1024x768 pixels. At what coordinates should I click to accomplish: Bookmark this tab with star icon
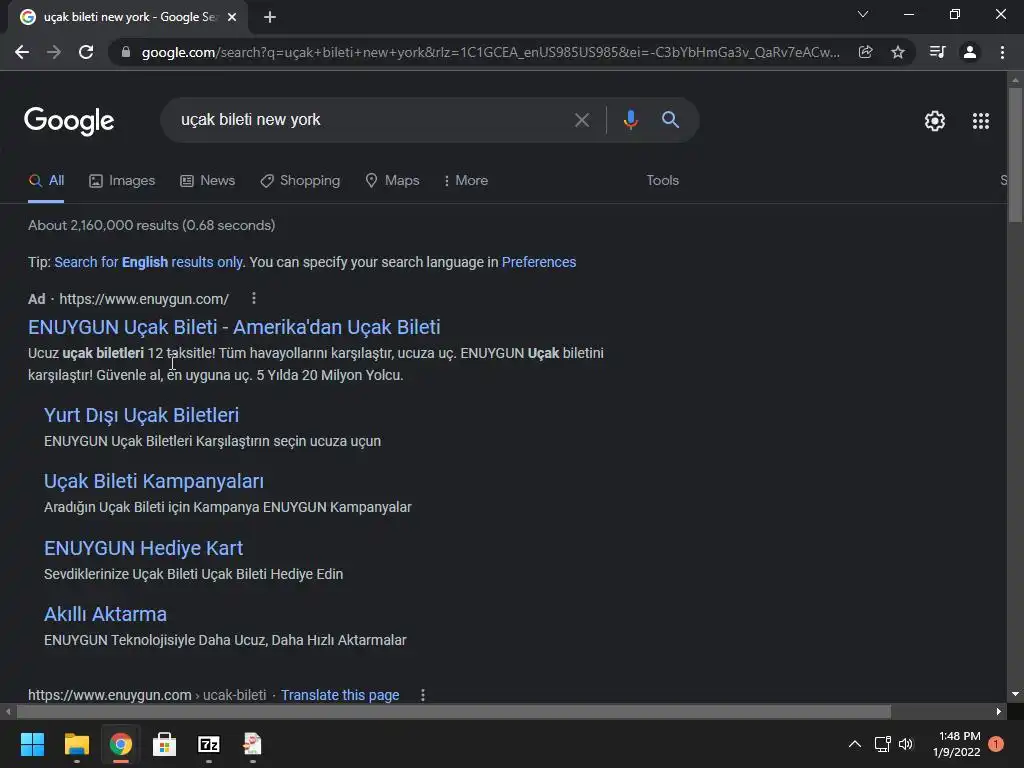[898, 52]
